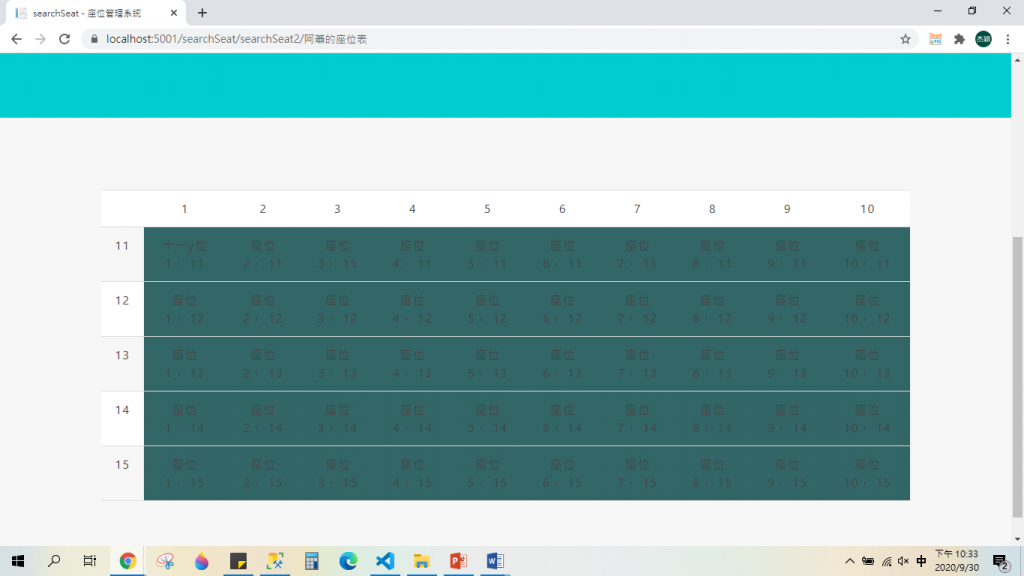Click the extension icon beside the star
The width and height of the screenshot is (1024, 576).
pos(935,39)
